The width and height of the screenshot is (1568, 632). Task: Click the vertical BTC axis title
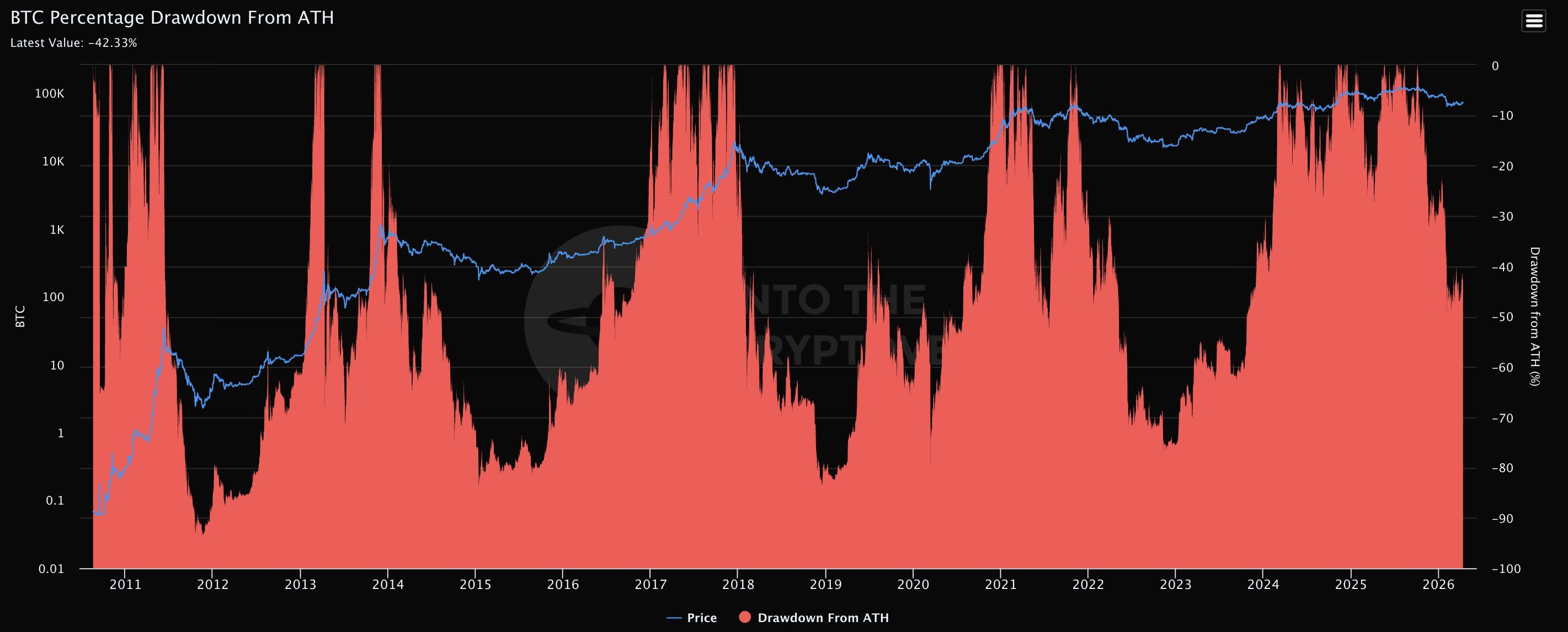[x=20, y=317]
